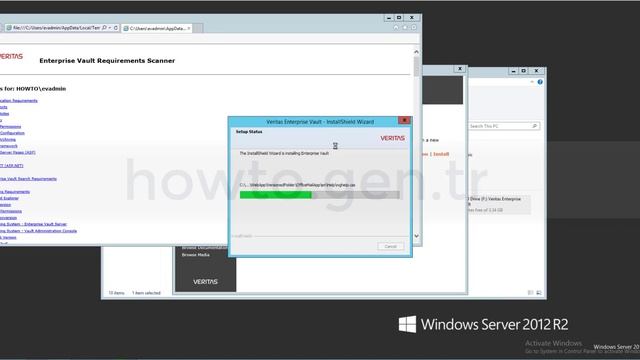Click the green setup progress bar
The height and width of the screenshot is (360, 640).
tap(320, 195)
